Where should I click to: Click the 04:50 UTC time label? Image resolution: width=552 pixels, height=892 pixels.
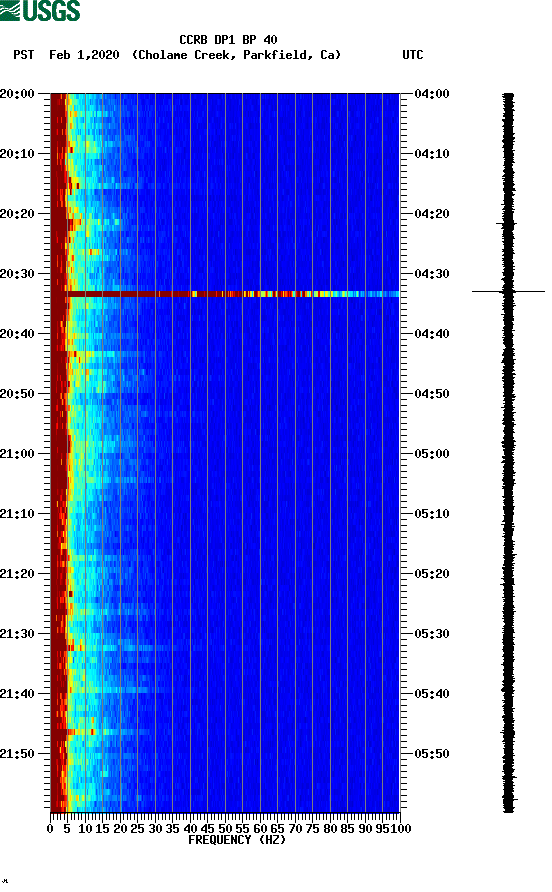tap(432, 394)
